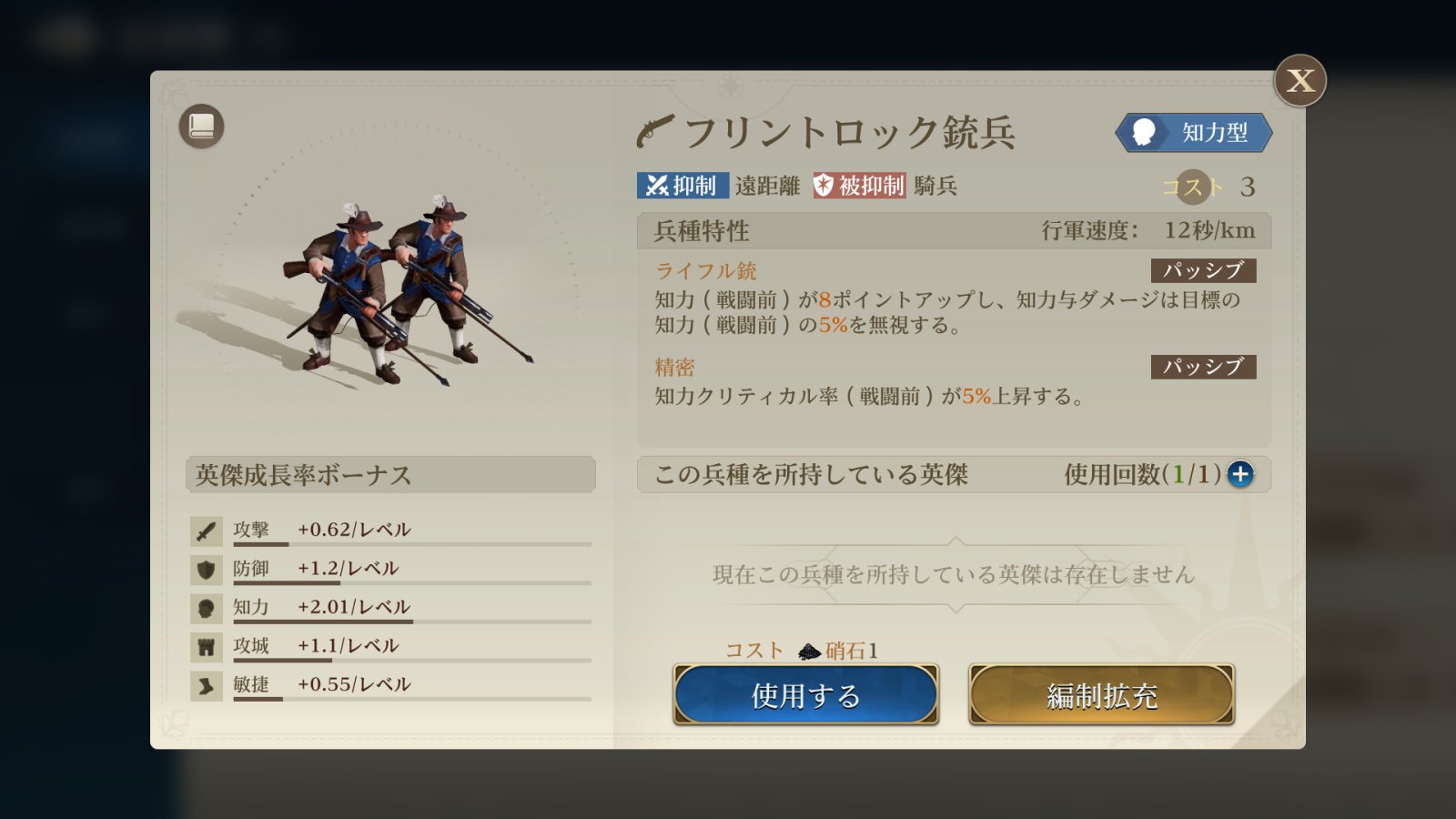The image size is (1456, 819).
Task: Click the 知力 growth progress bar
Action: point(412,622)
